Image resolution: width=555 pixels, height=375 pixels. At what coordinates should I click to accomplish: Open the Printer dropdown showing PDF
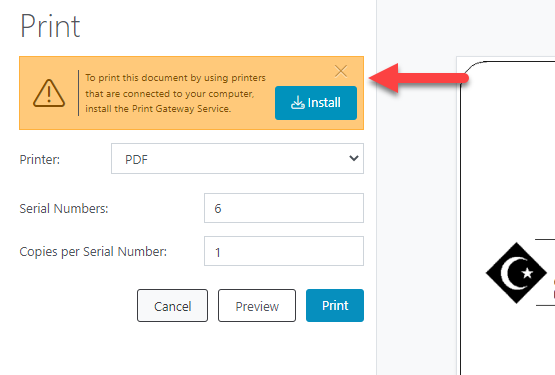tap(237, 159)
